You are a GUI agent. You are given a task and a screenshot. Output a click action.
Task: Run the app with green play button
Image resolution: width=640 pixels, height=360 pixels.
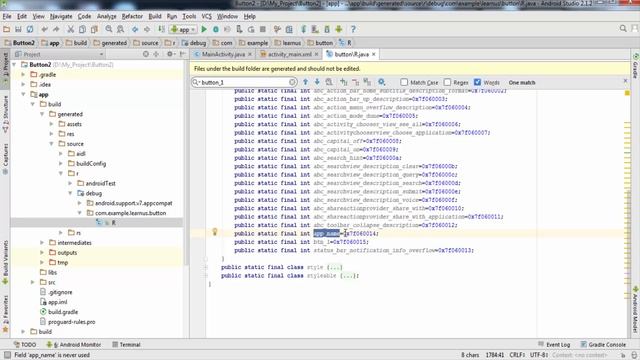pos(204,29)
